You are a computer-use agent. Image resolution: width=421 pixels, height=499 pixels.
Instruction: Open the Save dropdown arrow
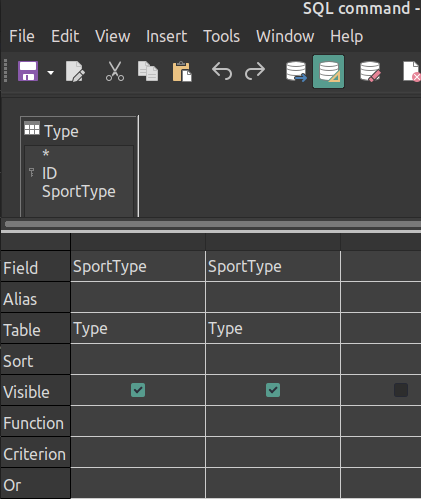pos(51,72)
